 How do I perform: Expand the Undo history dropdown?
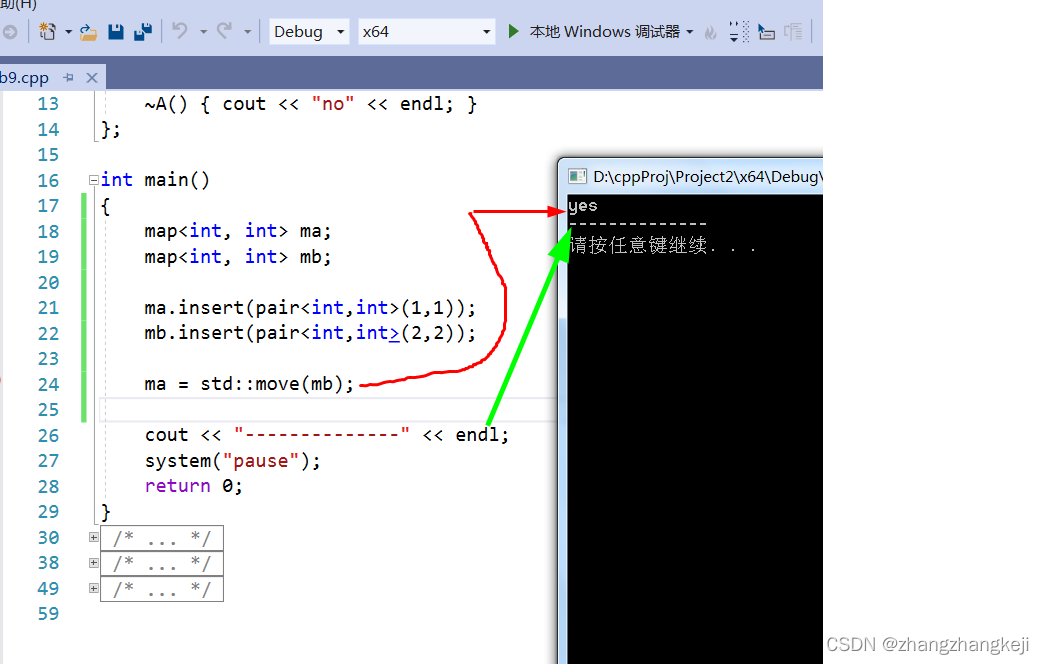[x=203, y=31]
